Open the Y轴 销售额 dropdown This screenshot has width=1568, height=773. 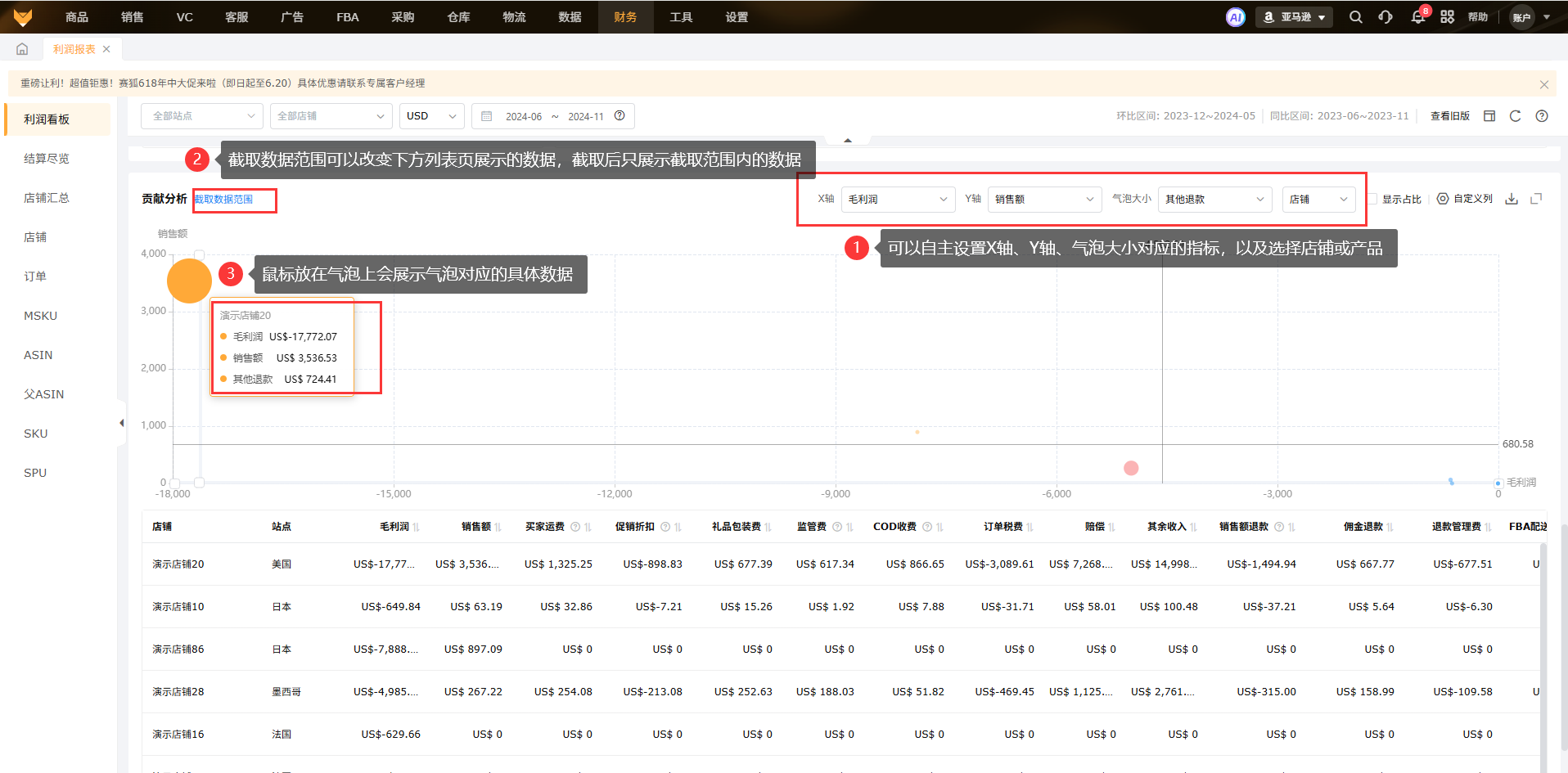[x=1044, y=200]
